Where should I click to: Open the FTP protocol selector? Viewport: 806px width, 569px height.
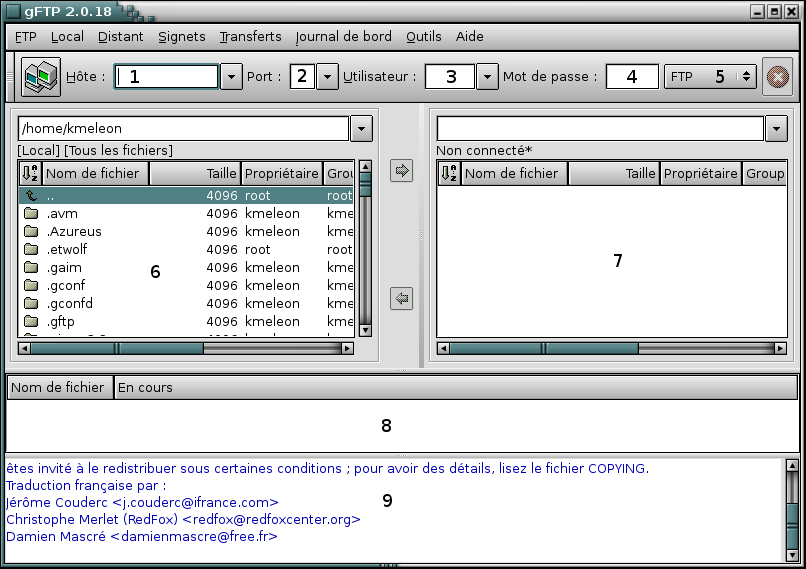click(710, 77)
